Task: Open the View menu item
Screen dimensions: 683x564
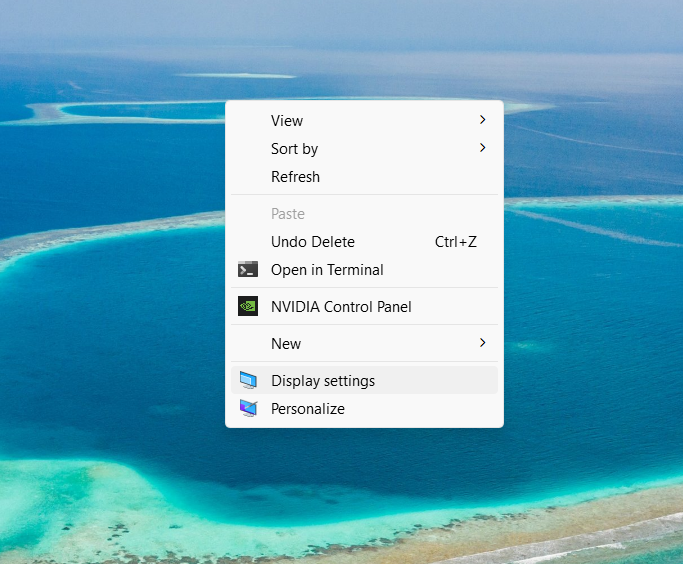Action: click(x=287, y=121)
